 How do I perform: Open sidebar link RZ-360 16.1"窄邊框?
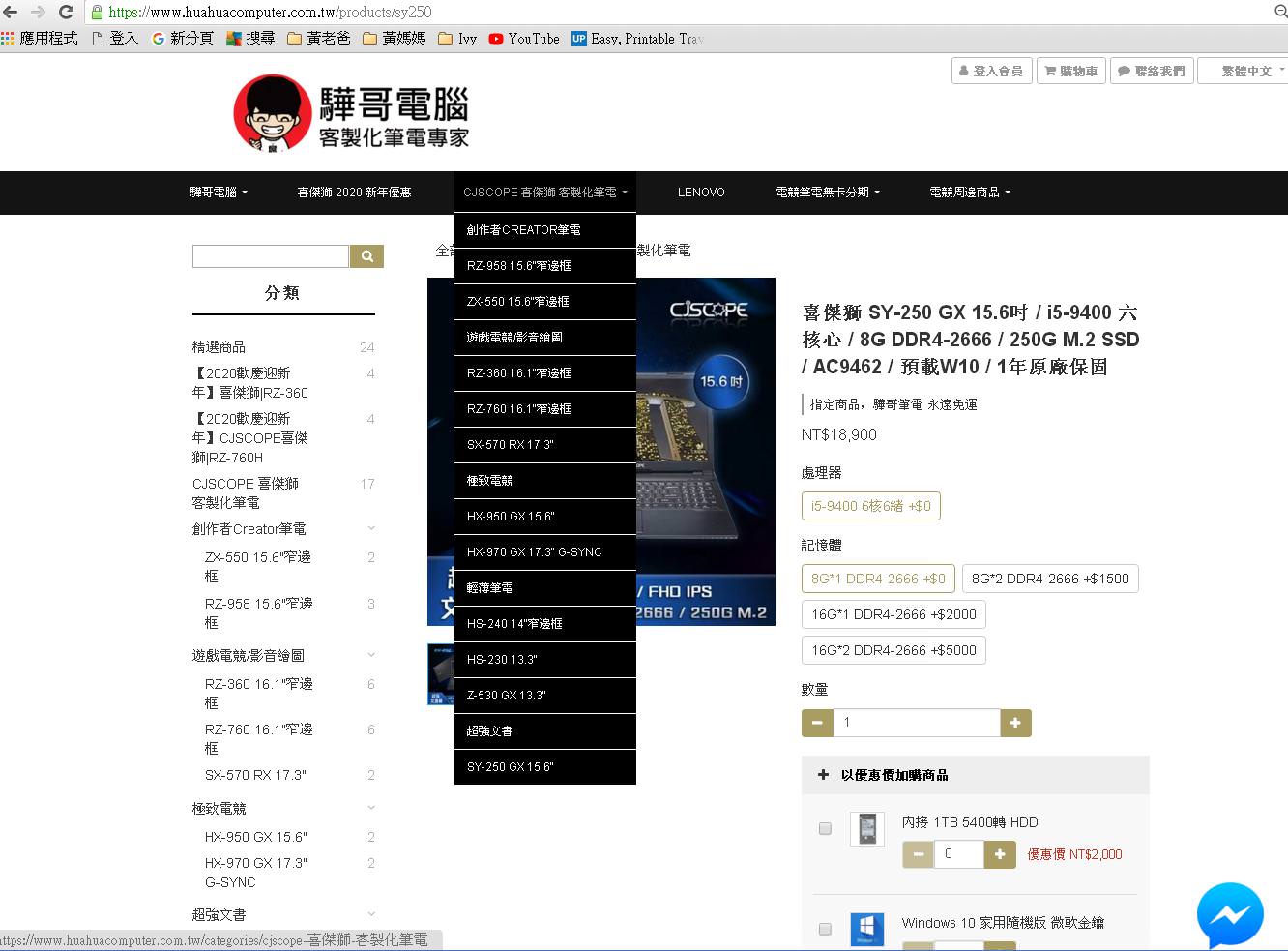259,694
